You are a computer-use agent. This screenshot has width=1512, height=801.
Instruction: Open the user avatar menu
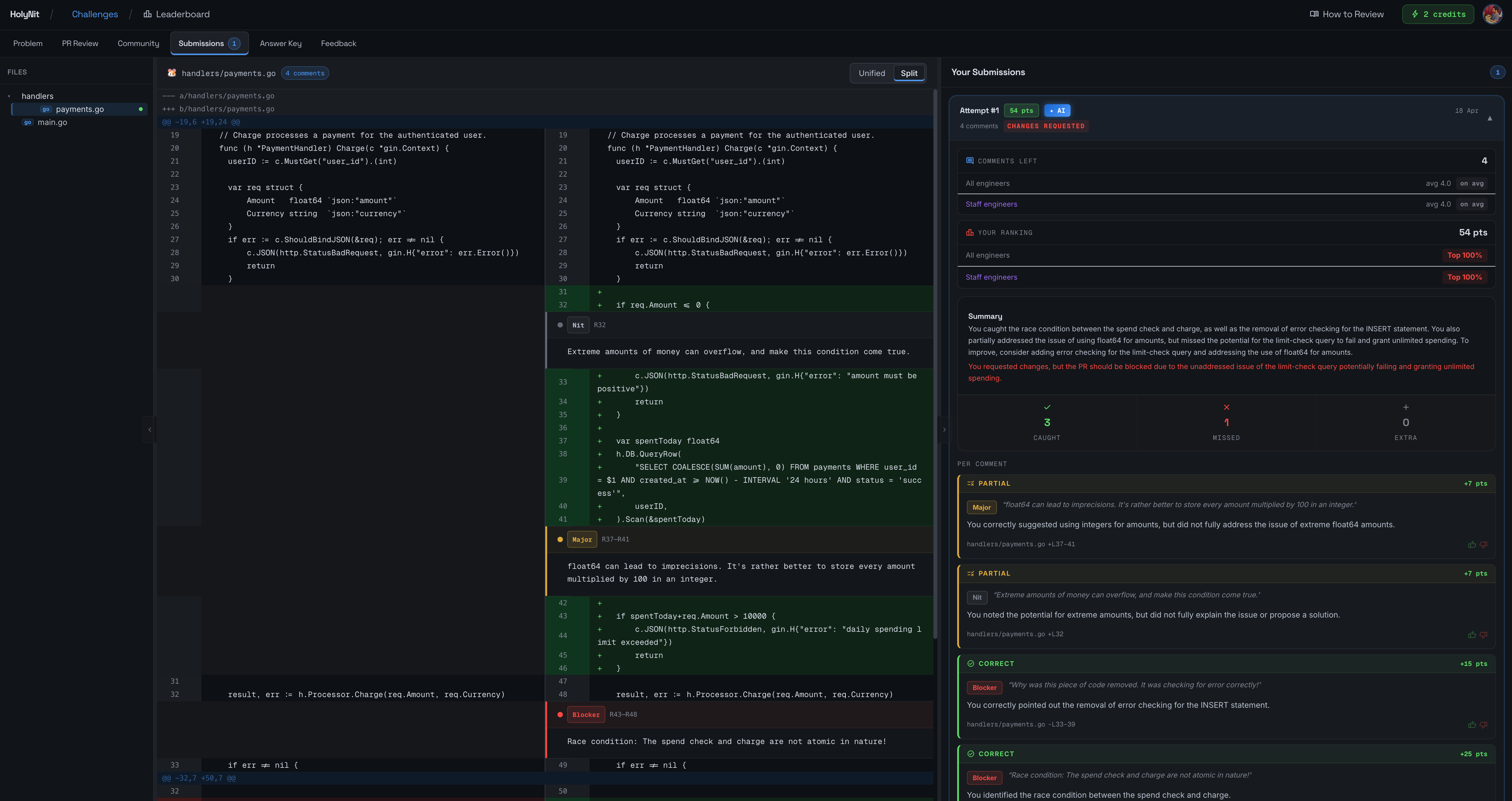click(x=1492, y=14)
